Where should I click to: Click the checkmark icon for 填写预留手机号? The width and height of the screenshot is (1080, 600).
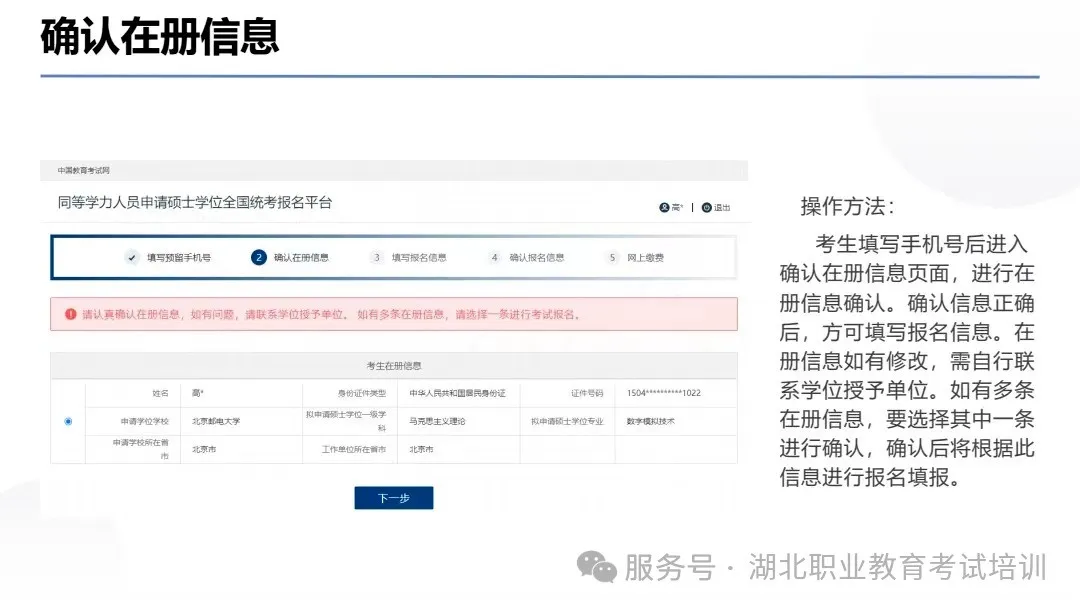pos(132,258)
